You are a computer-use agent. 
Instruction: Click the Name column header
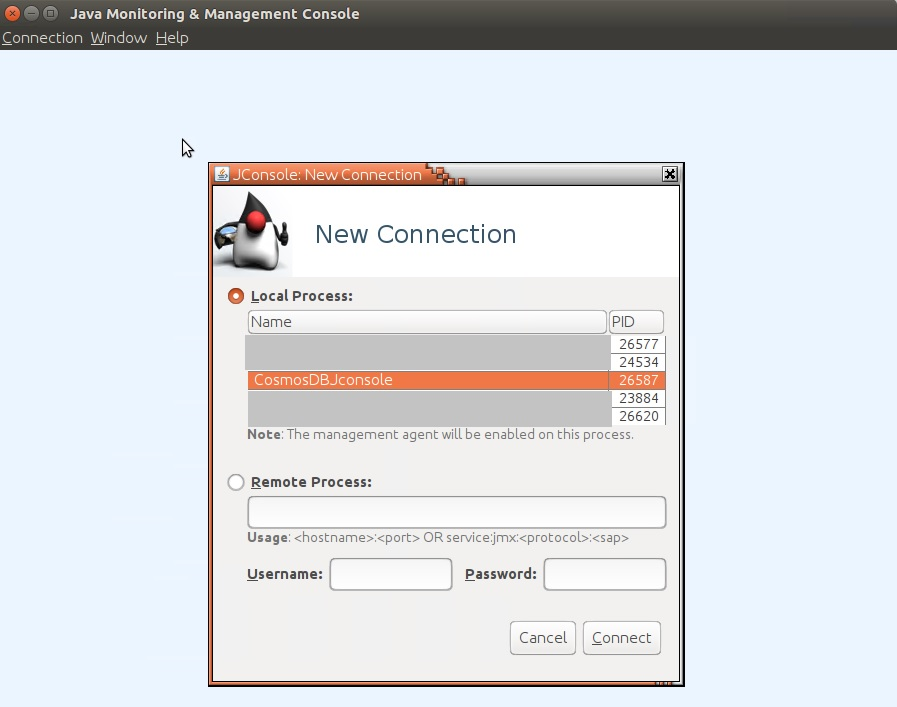427,322
